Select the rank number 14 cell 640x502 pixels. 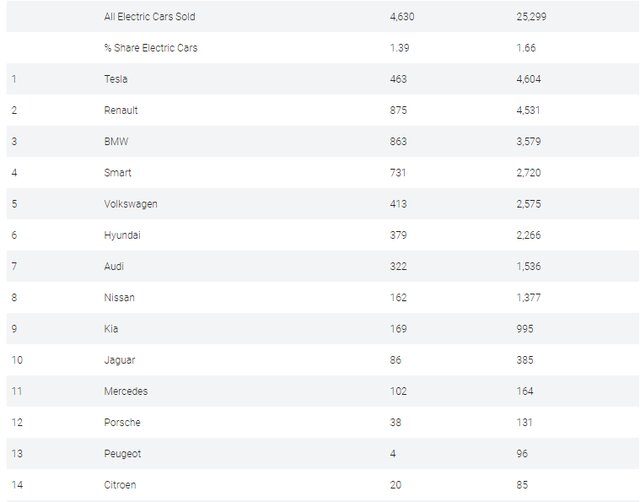point(15,485)
